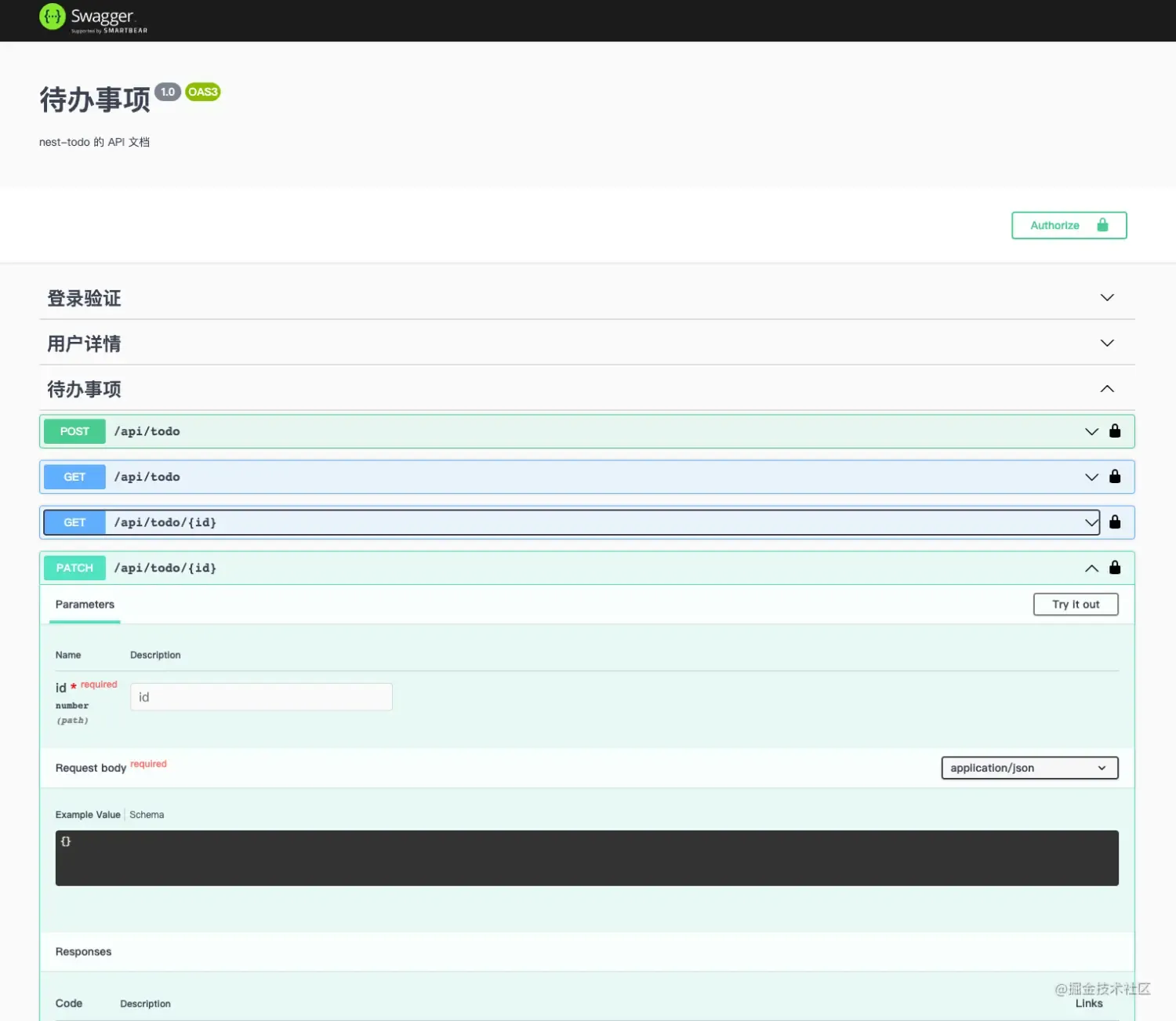The height and width of the screenshot is (1021, 1176).
Task: Expand the 登录验证 section
Action: [1106, 298]
